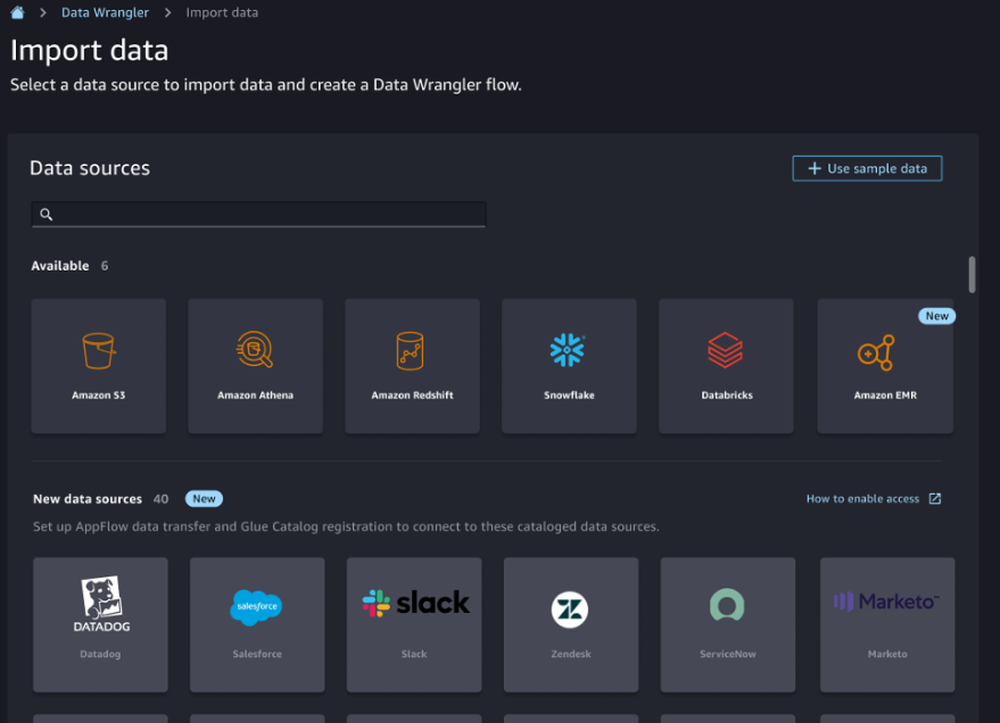Image resolution: width=1000 pixels, height=723 pixels.
Task: Click the Zendesk card label
Action: click(x=571, y=654)
